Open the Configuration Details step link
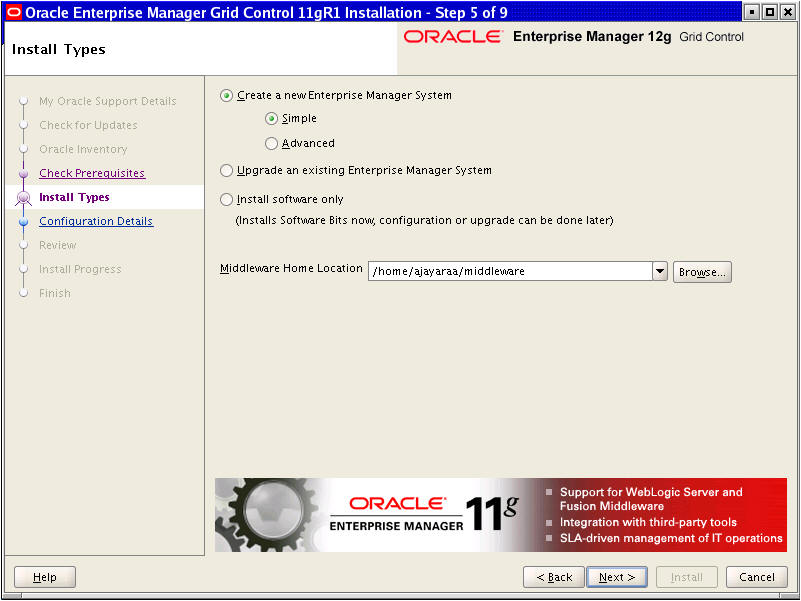The image size is (801, 601). [x=96, y=221]
